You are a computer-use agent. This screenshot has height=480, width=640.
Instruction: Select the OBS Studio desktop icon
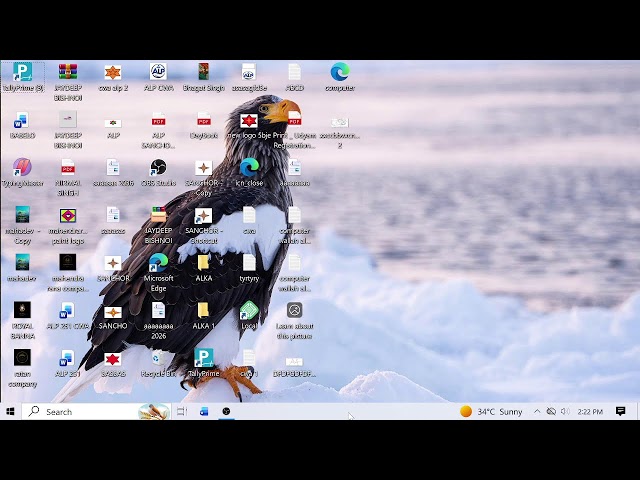pos(158,173)
